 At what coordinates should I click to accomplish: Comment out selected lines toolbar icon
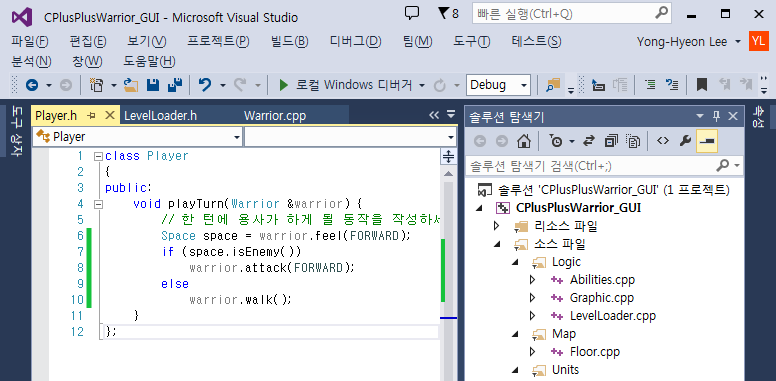651,85
